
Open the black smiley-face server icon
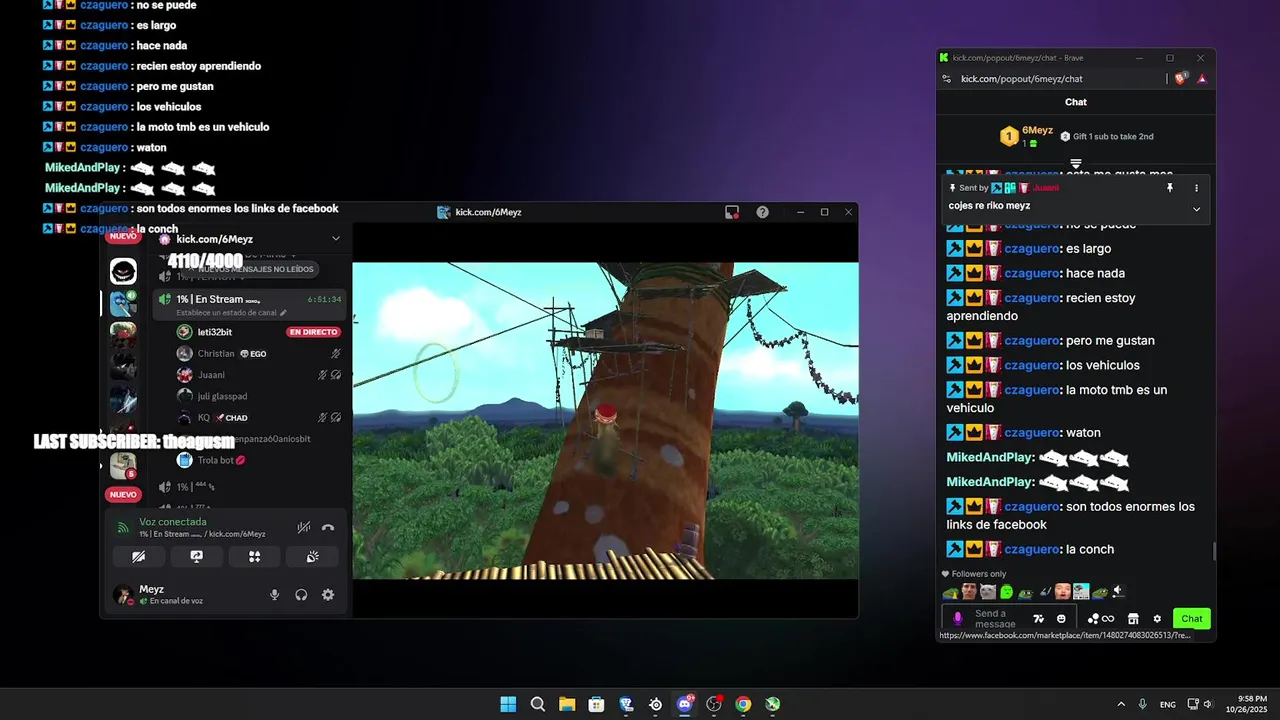[x=123, y=271]
